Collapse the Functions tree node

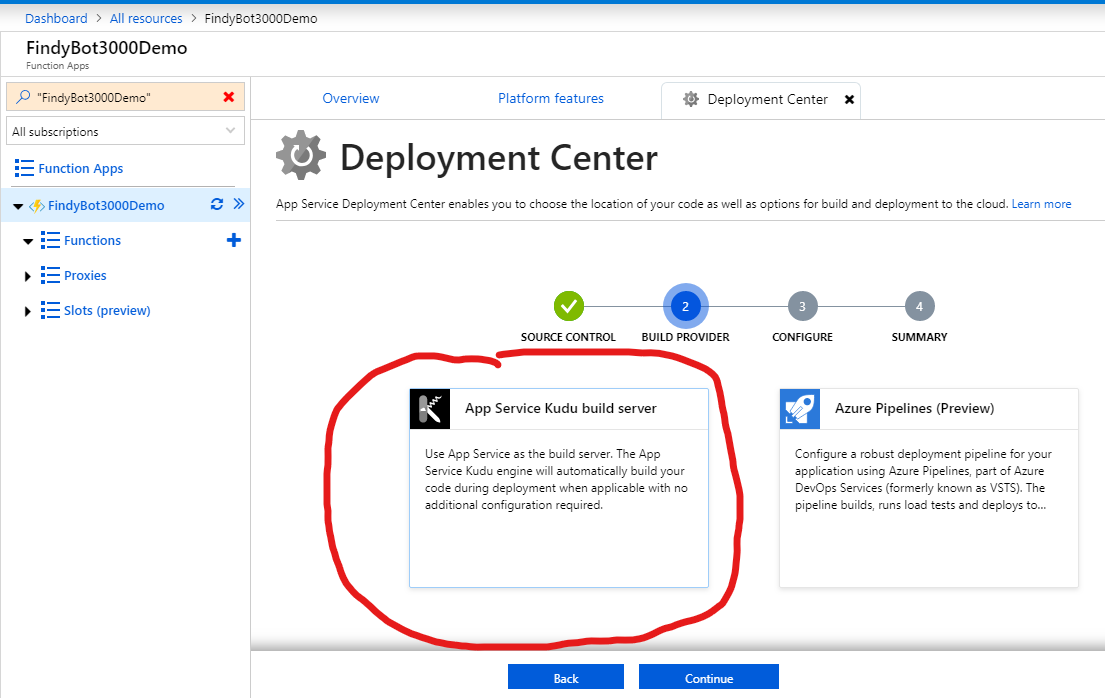pyautogui.click(x=28, y=241)
